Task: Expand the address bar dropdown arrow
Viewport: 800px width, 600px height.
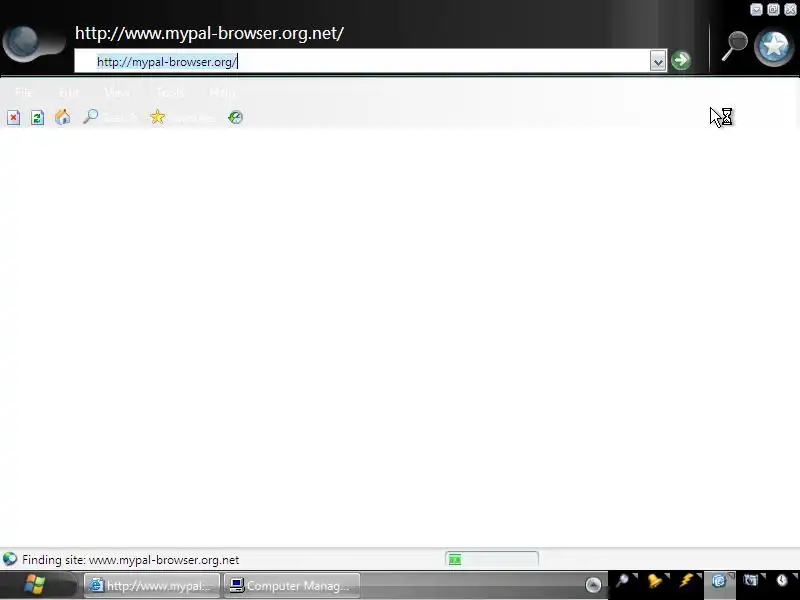Action: click(658, 61)
